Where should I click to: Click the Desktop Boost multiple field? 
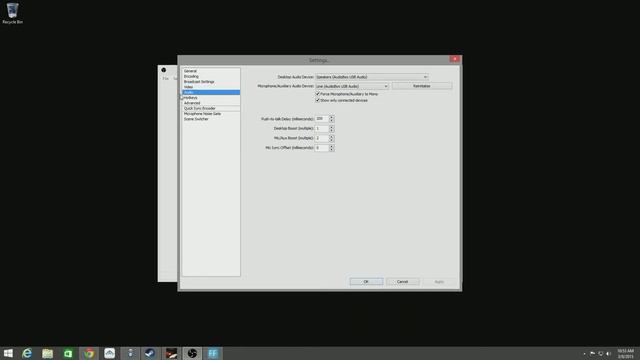click(x=322, y=129)
